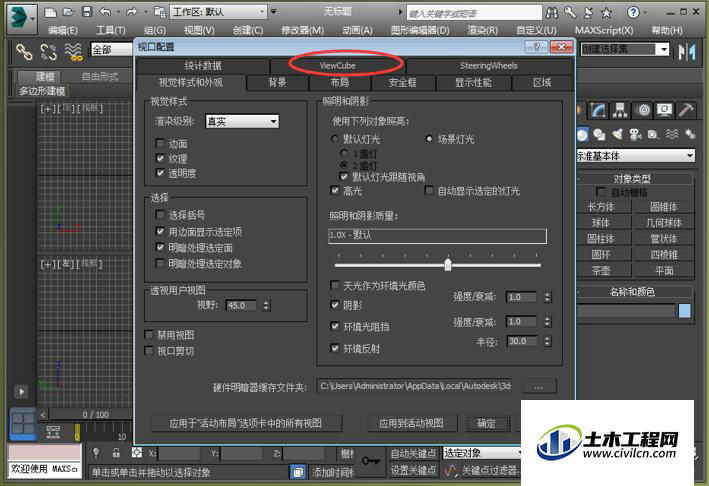Open the 标准基本体 object category dropdown
This screenshot has width=709, height=486.
pos(635,156)
